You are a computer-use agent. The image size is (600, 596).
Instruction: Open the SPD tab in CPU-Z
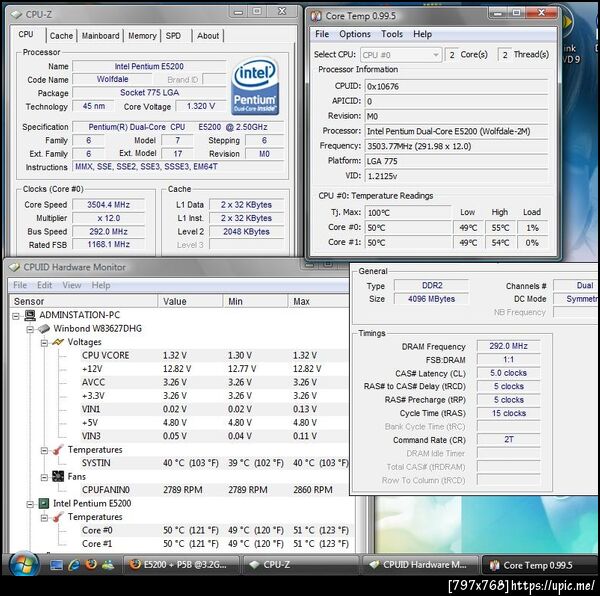(173, 36)
